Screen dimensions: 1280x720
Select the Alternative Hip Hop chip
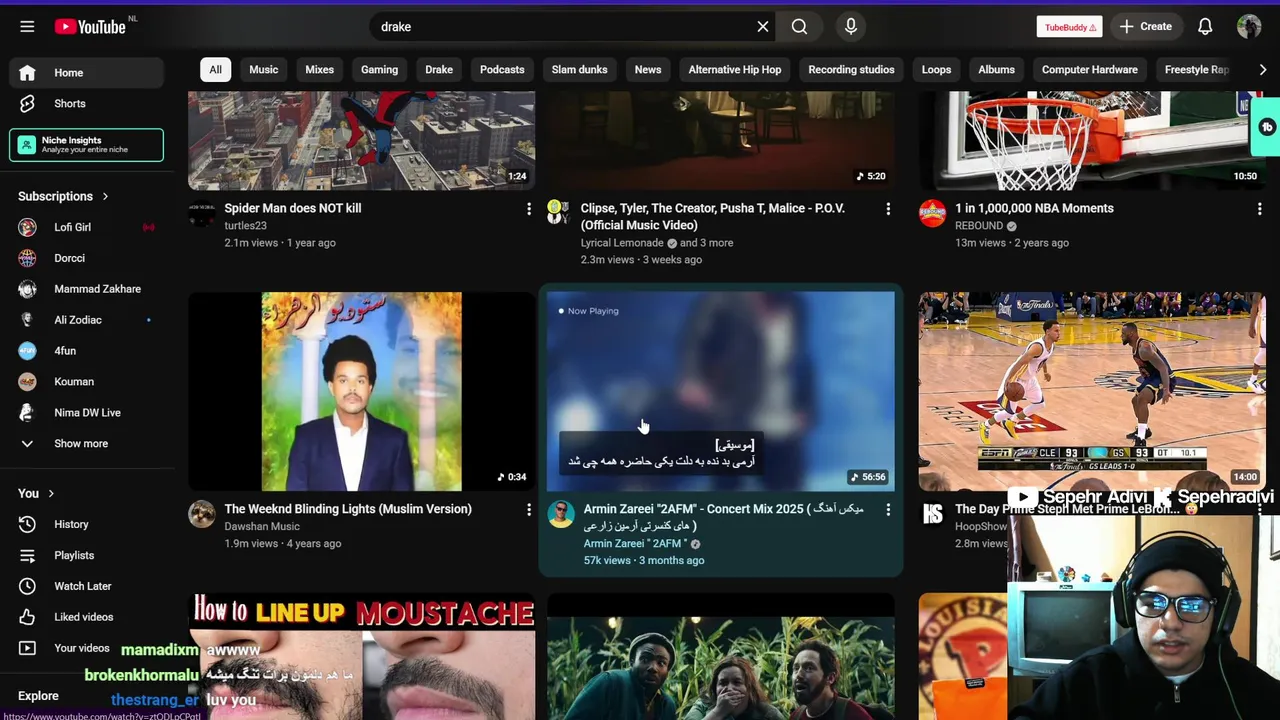click(x=735, y=69)
